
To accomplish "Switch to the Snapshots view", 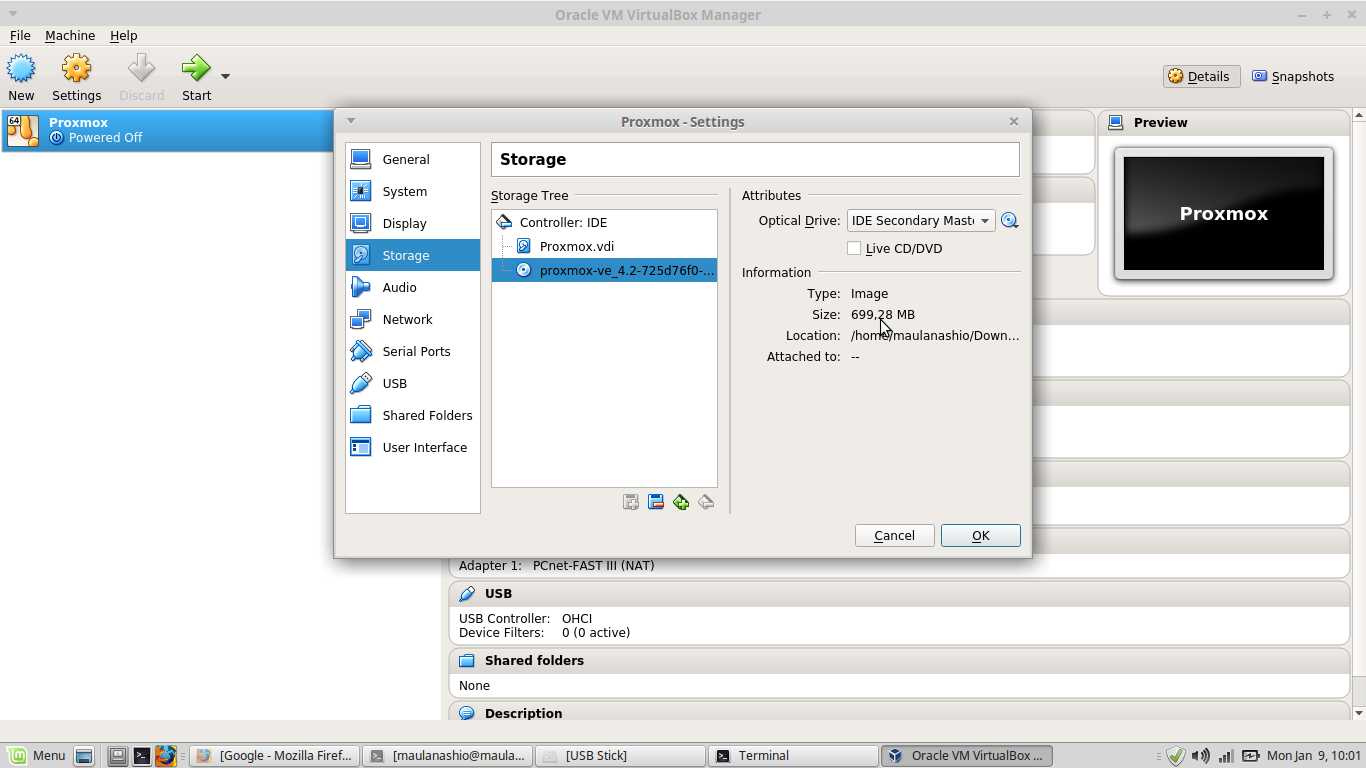I will 1293,76.
